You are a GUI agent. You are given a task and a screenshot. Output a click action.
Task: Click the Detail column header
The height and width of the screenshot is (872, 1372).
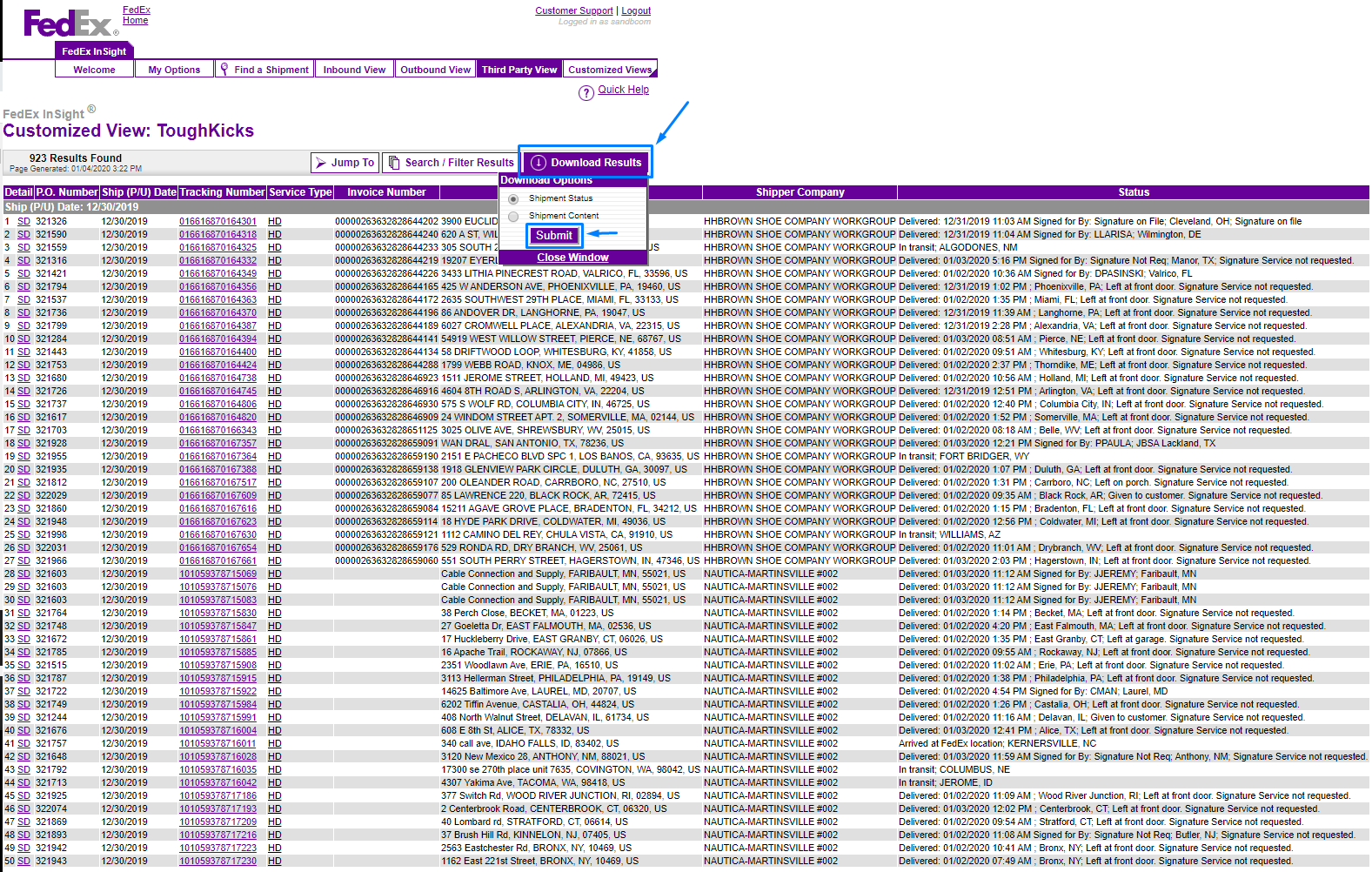[18, 192]
